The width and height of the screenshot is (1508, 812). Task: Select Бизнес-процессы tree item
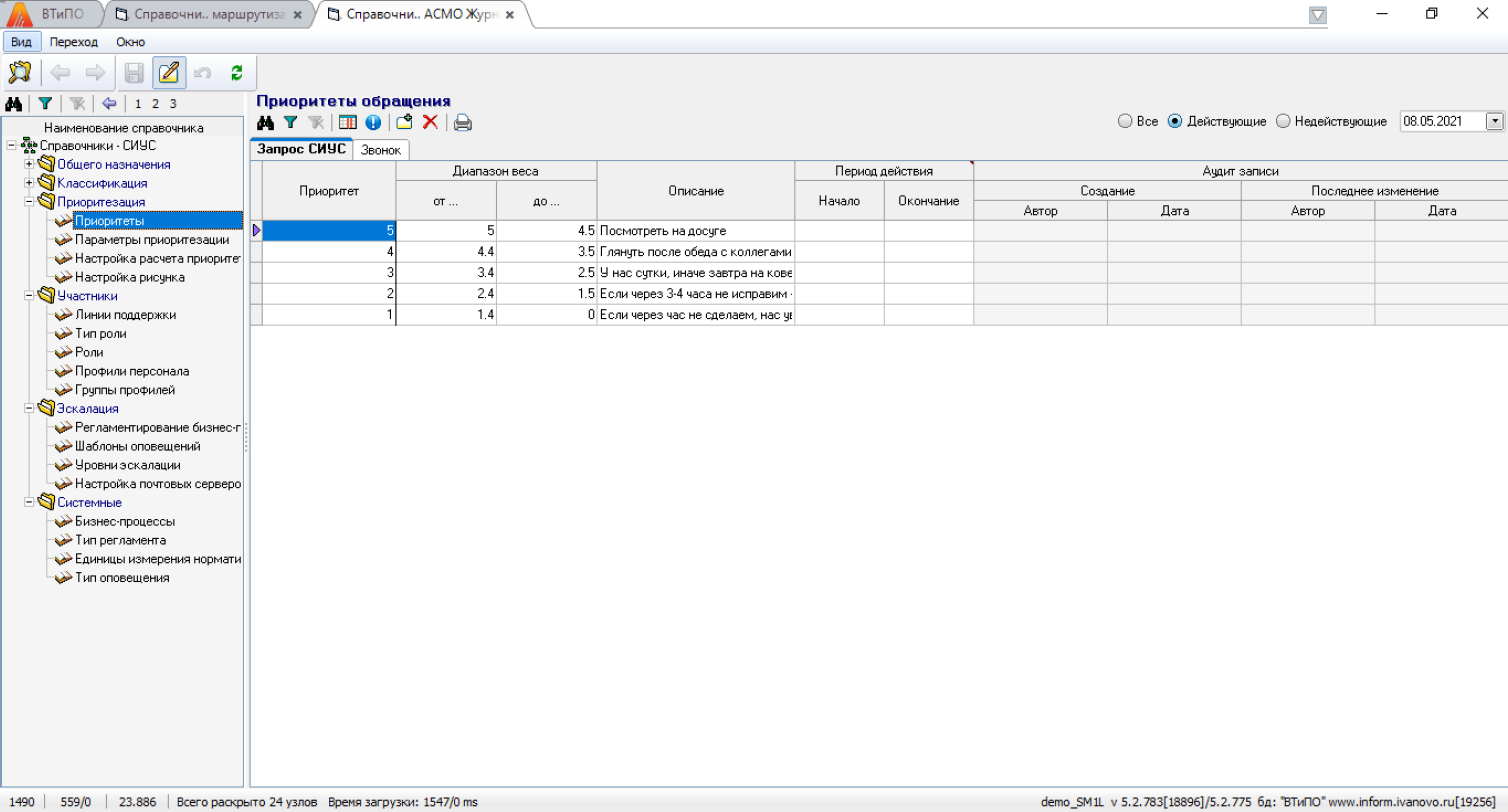pos(125,522)
